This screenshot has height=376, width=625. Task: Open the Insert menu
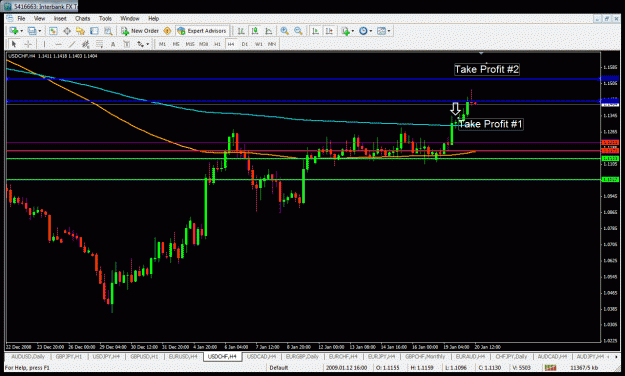(x=60, y=18)
